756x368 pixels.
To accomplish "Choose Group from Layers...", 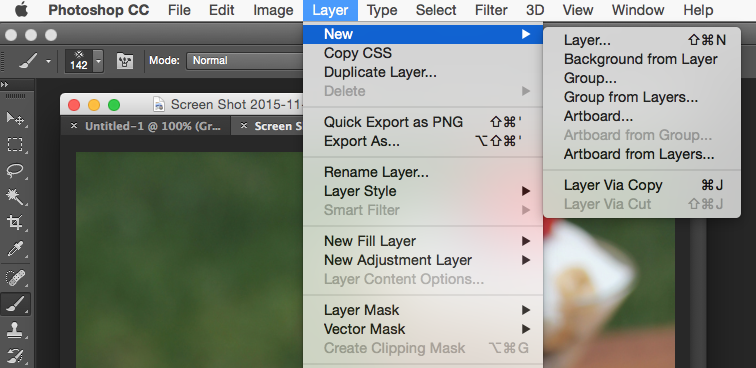I will [642, 97].
